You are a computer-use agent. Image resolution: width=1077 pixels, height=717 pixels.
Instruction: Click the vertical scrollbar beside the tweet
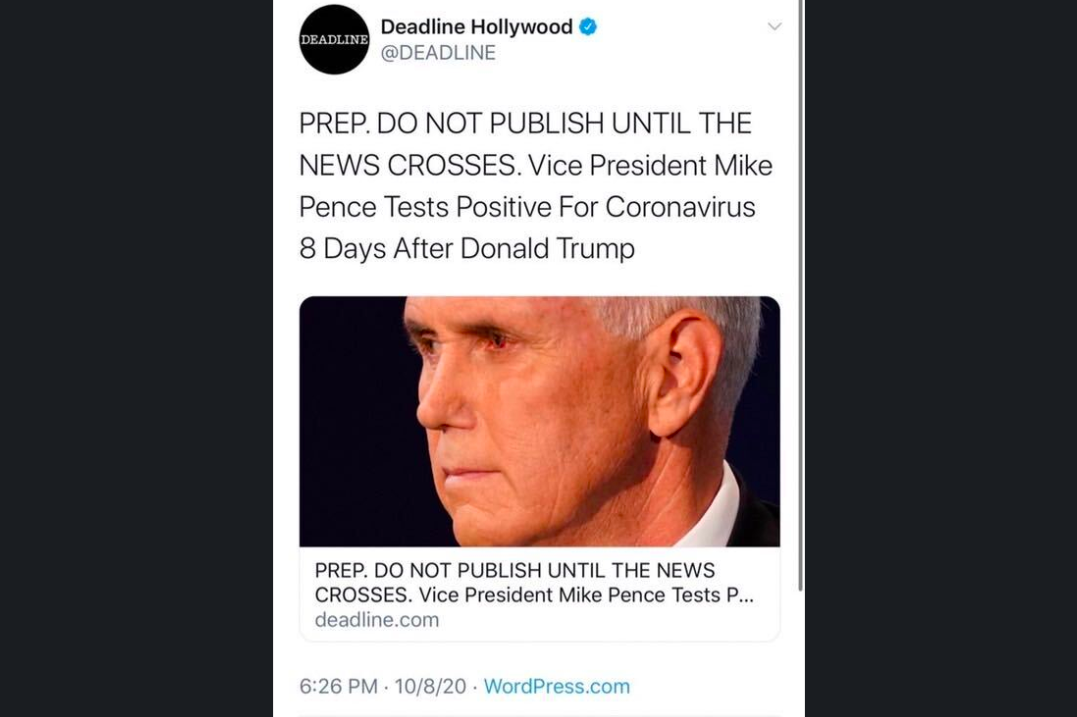point(800,295)
